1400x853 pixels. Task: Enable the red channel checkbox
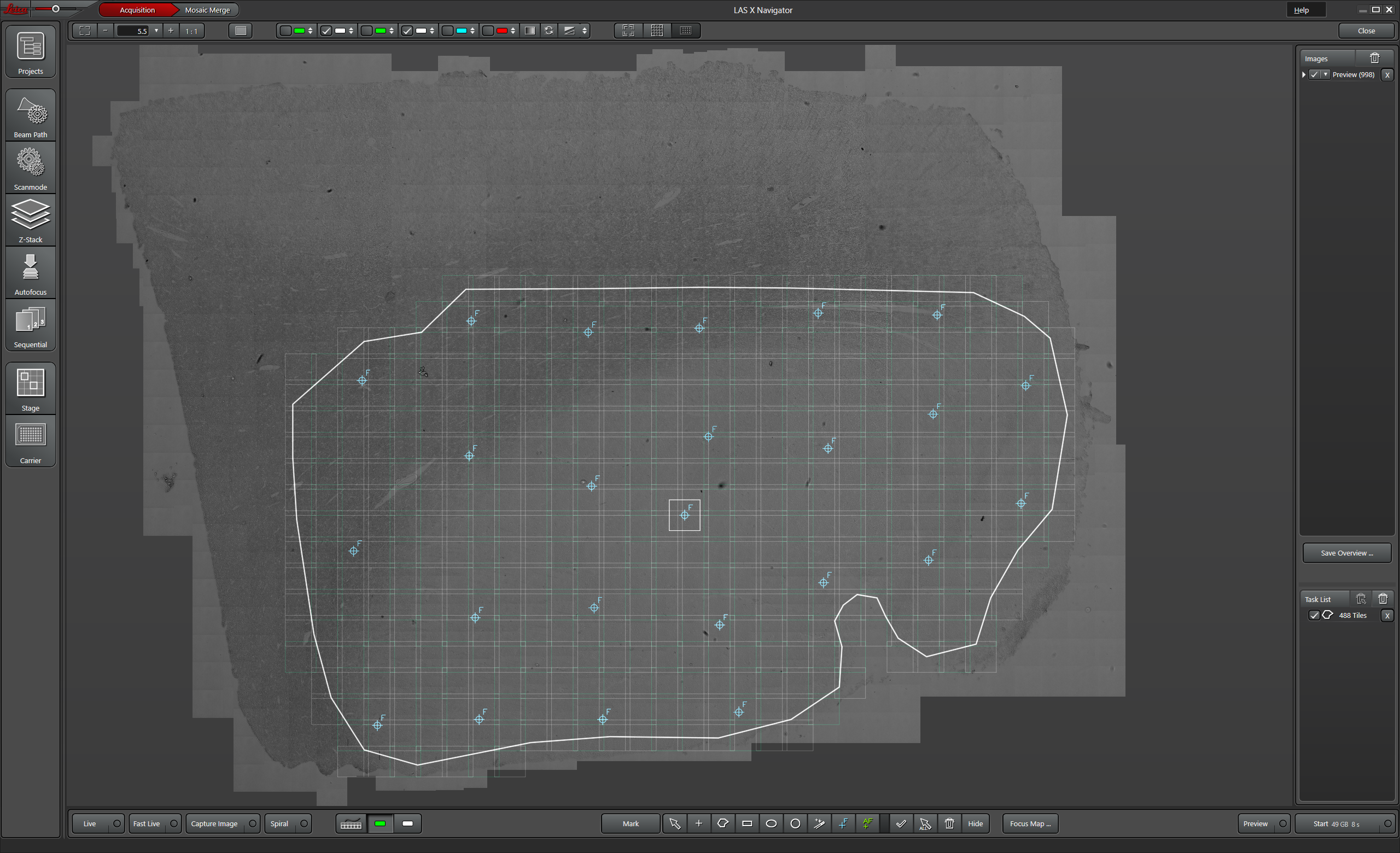click(488, 31)
